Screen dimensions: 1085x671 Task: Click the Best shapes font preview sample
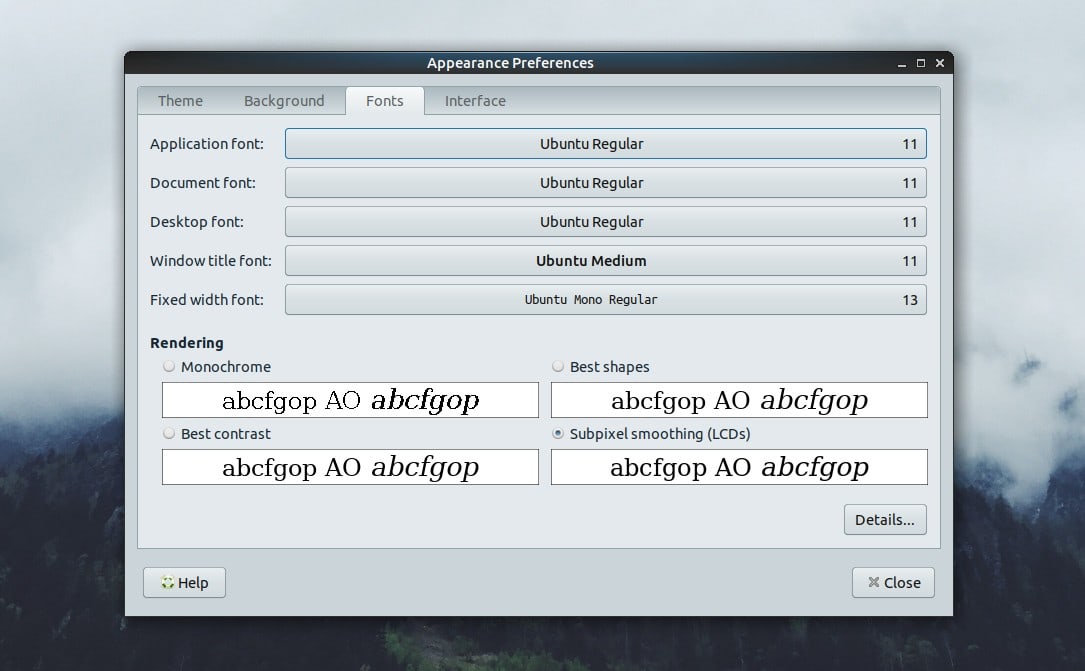(x=739, y=401)
